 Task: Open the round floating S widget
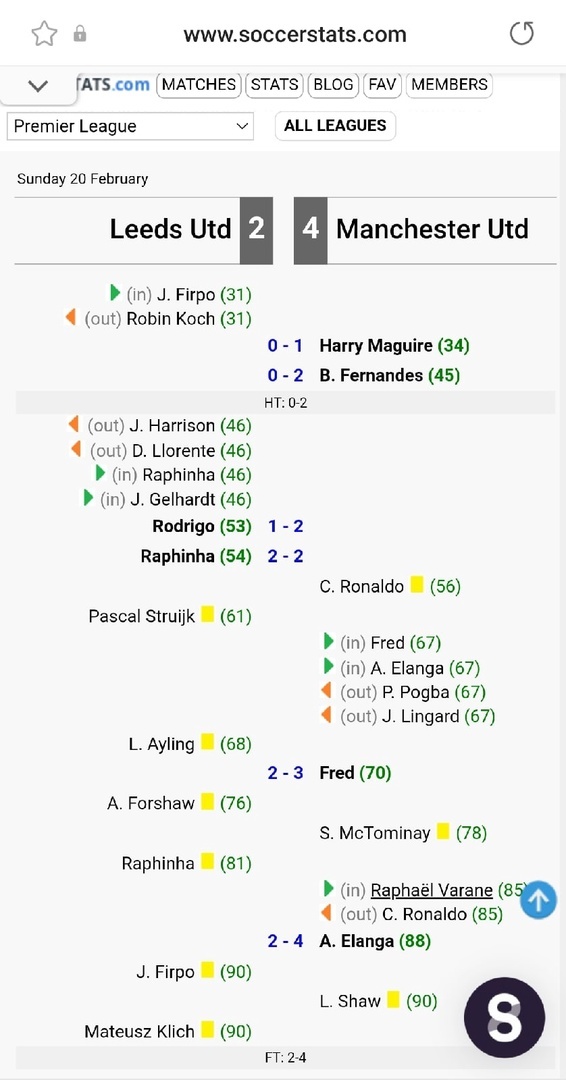coord(505,1018)
